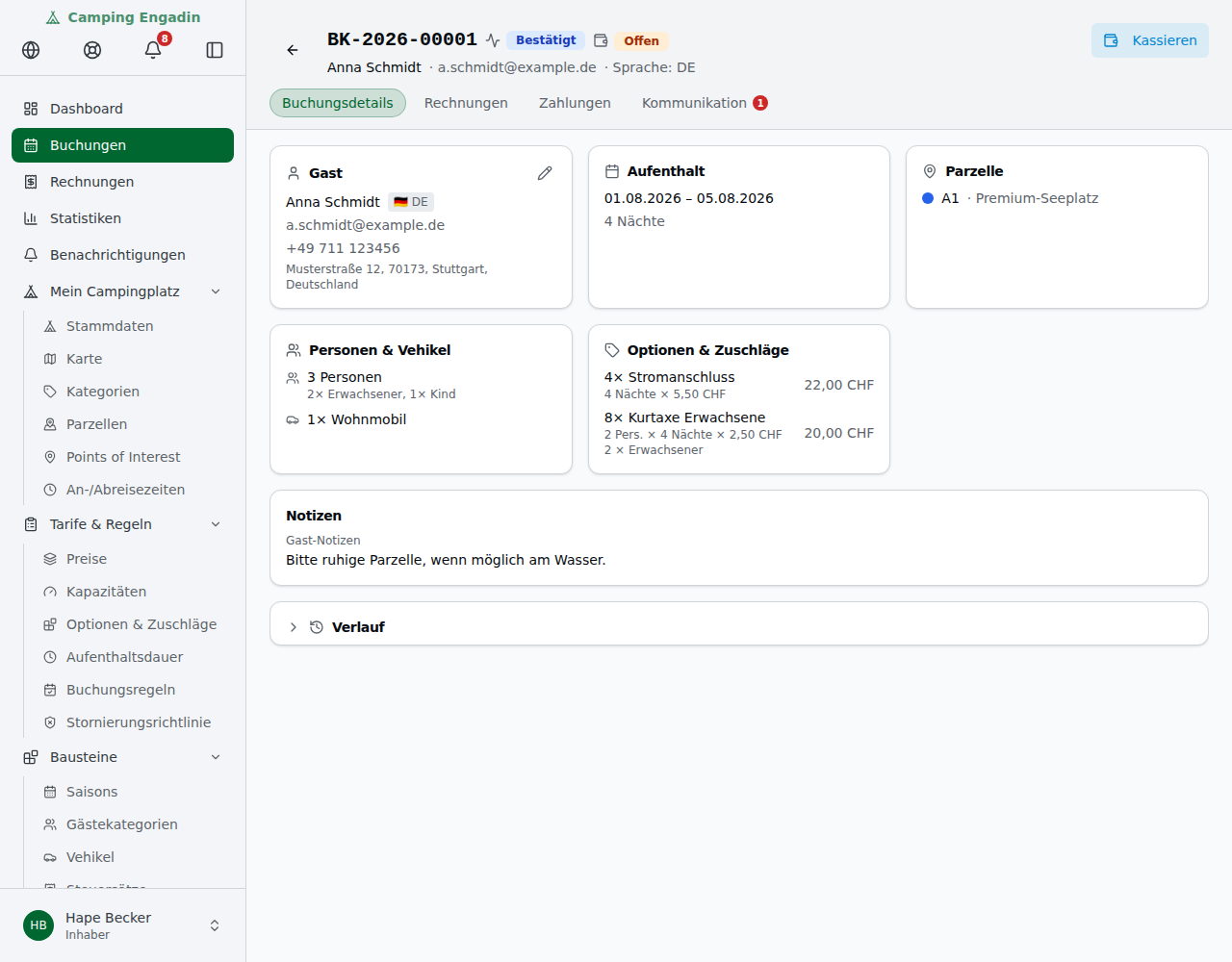Screen dimensions: 1232x962
Task: Open Statistiken in the sidebar
Action: pyautogui.click(x=122, y=218)
